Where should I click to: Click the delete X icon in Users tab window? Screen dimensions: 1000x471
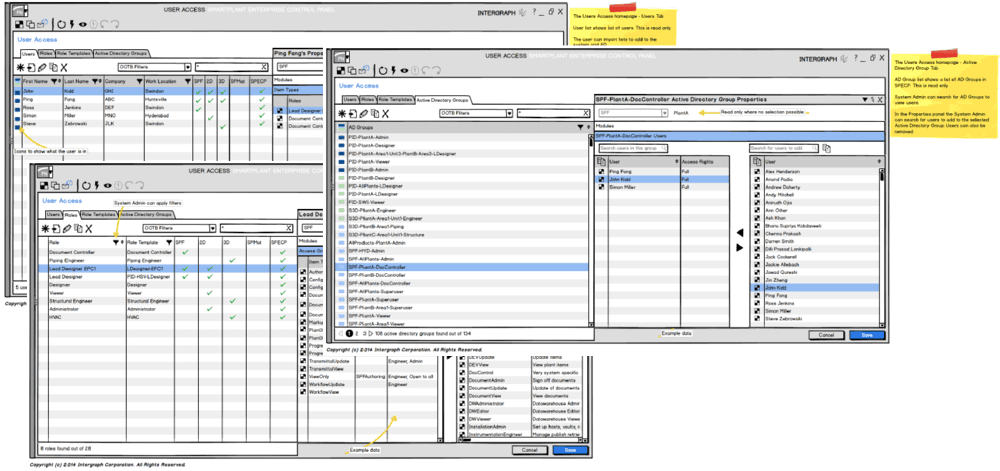[64, 66]
